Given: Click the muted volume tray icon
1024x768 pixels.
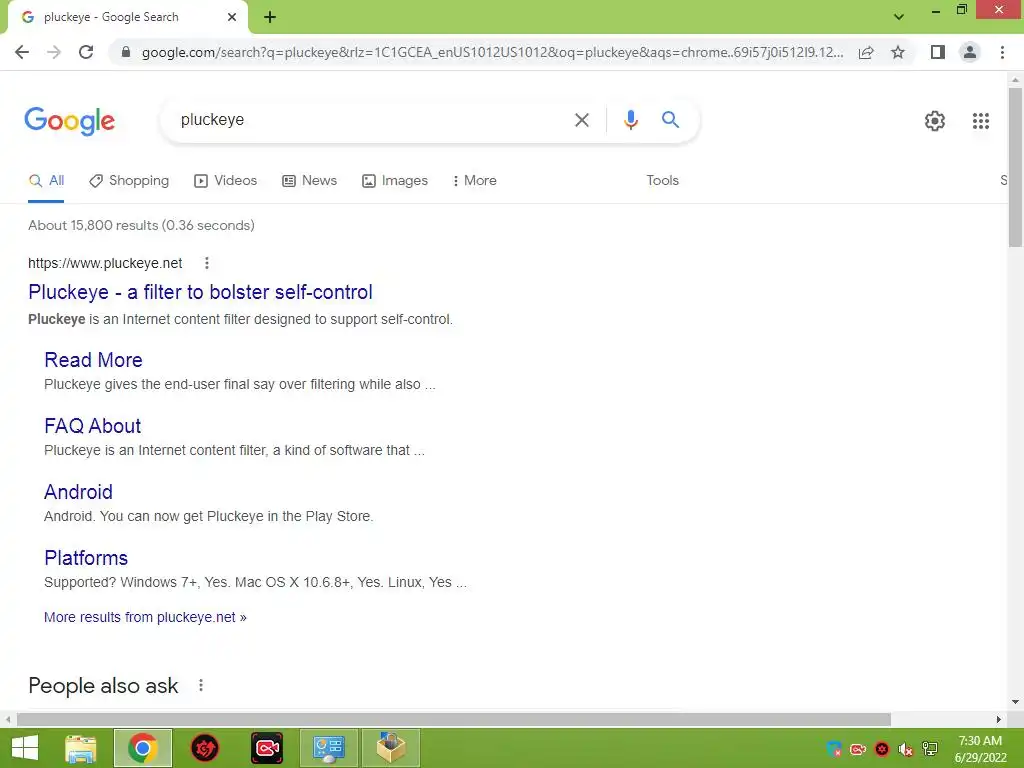Looking at the screenshot, I should pos(905,749).
